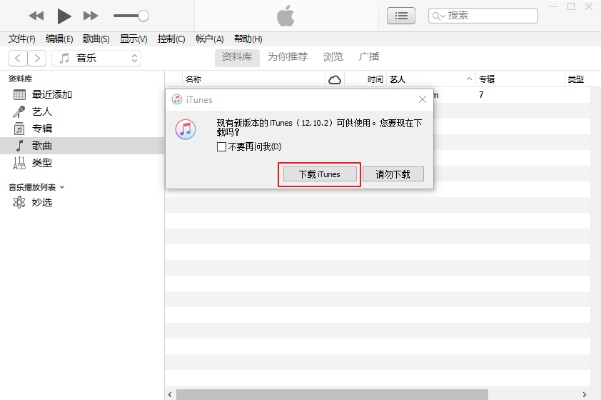
Task: Select 类型 in the library sidebar
Action: (41, 162)
